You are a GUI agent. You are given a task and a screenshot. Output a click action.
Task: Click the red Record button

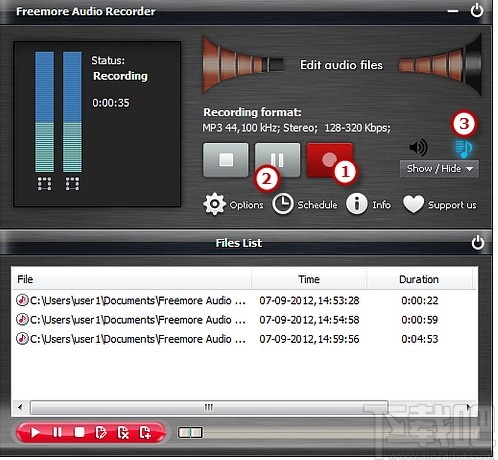329,160
